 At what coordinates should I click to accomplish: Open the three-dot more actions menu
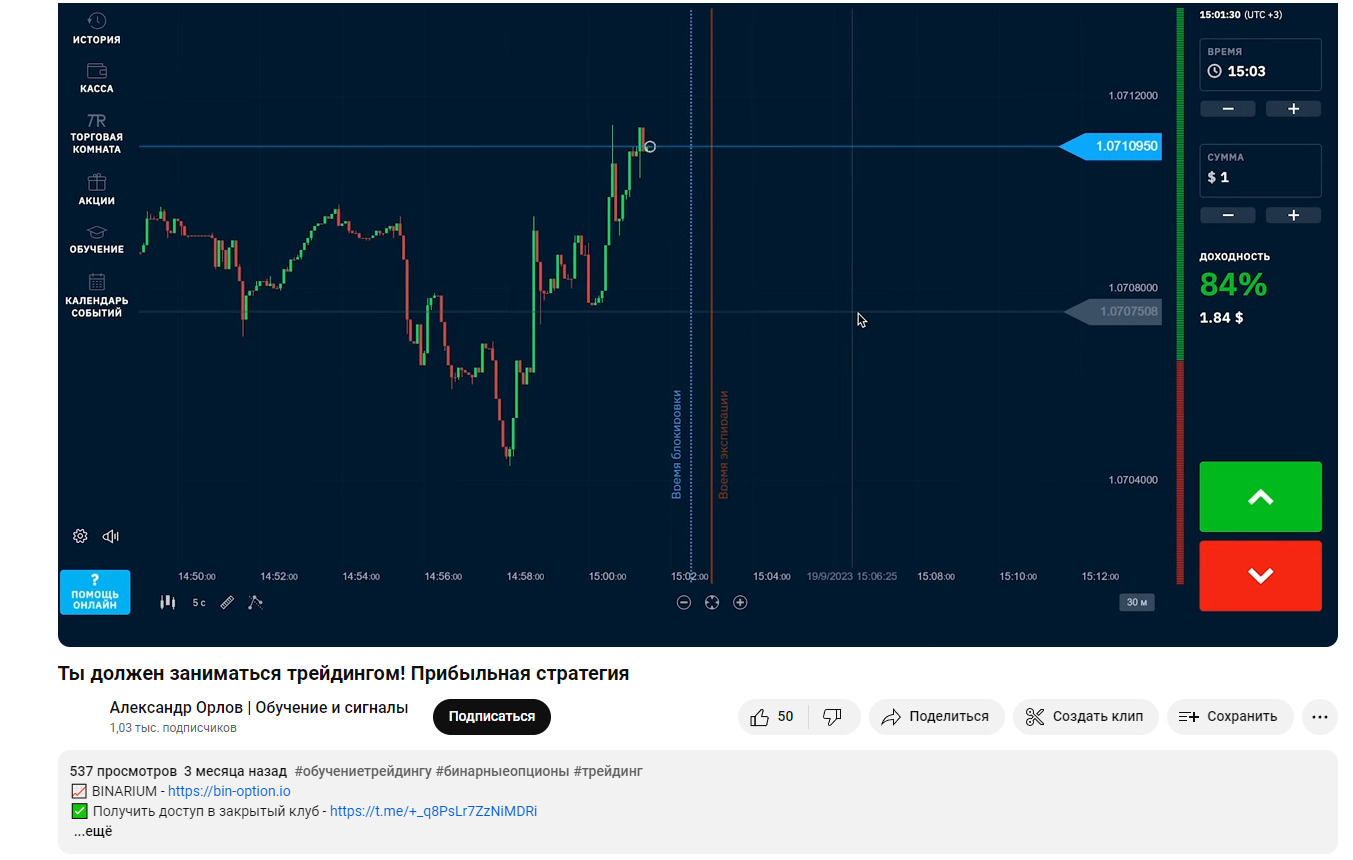(1320, 717)
